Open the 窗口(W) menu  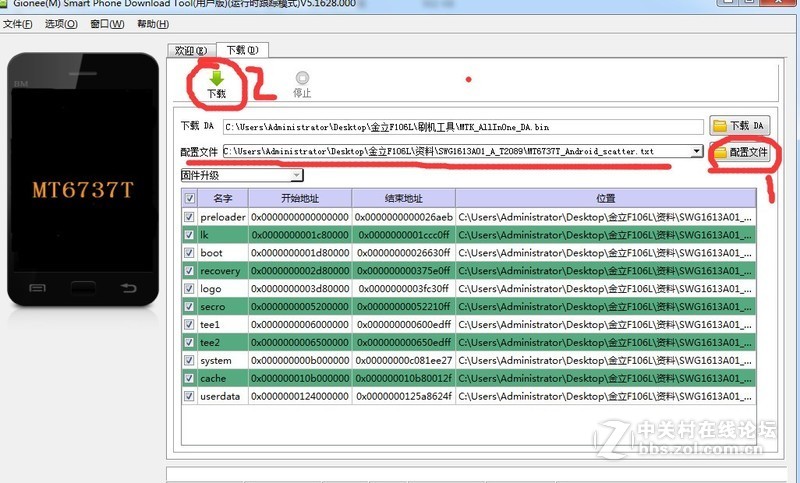coord(107,24)
